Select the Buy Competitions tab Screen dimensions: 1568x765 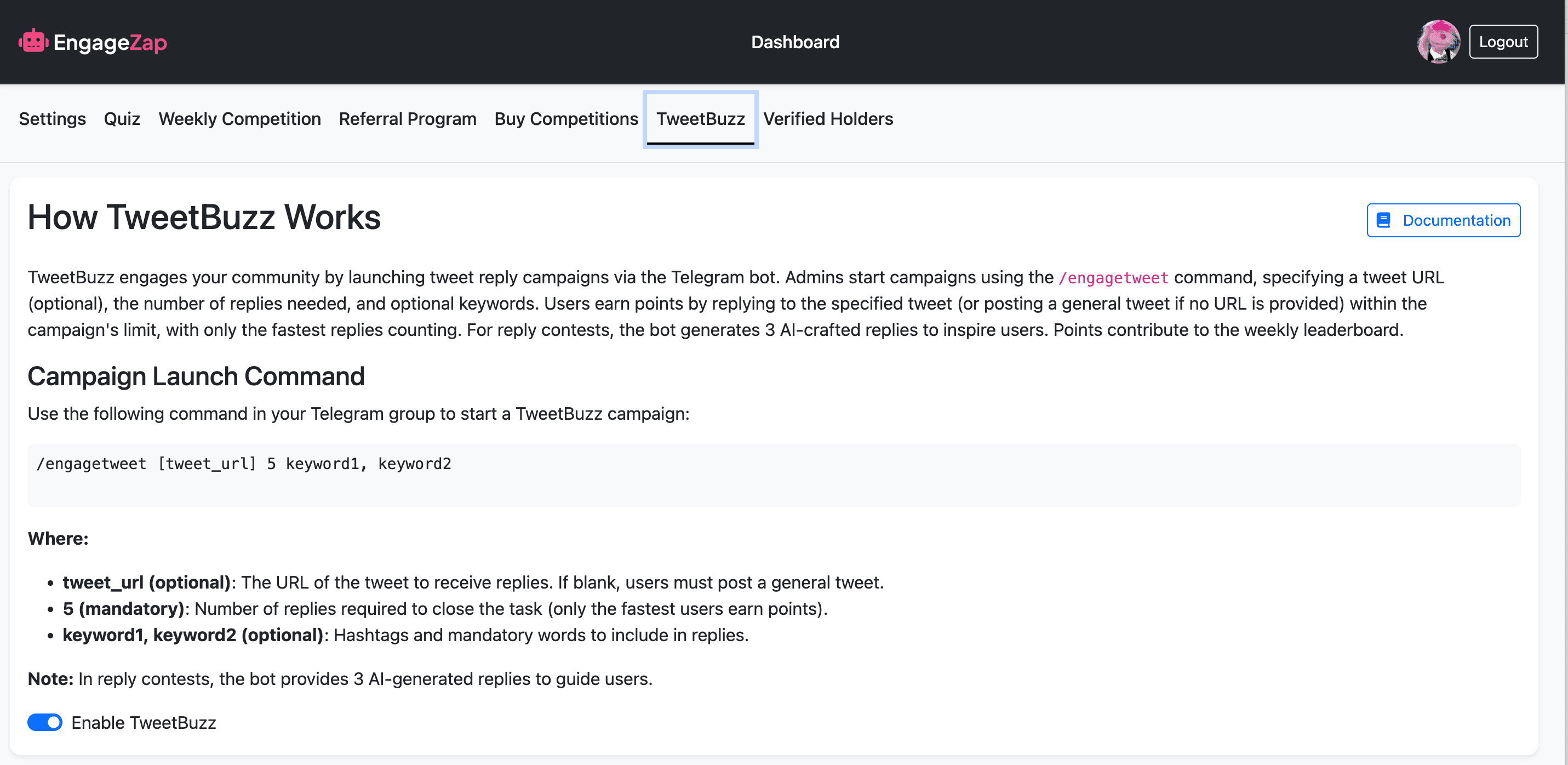click(566, 119)
